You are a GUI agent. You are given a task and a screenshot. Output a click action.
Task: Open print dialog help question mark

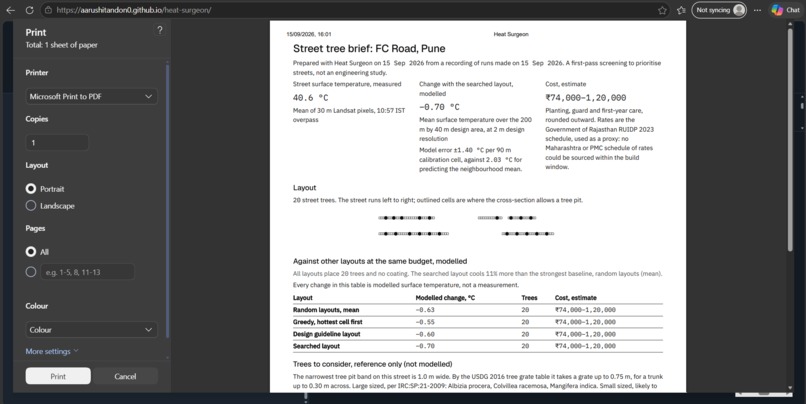(160, 30)
